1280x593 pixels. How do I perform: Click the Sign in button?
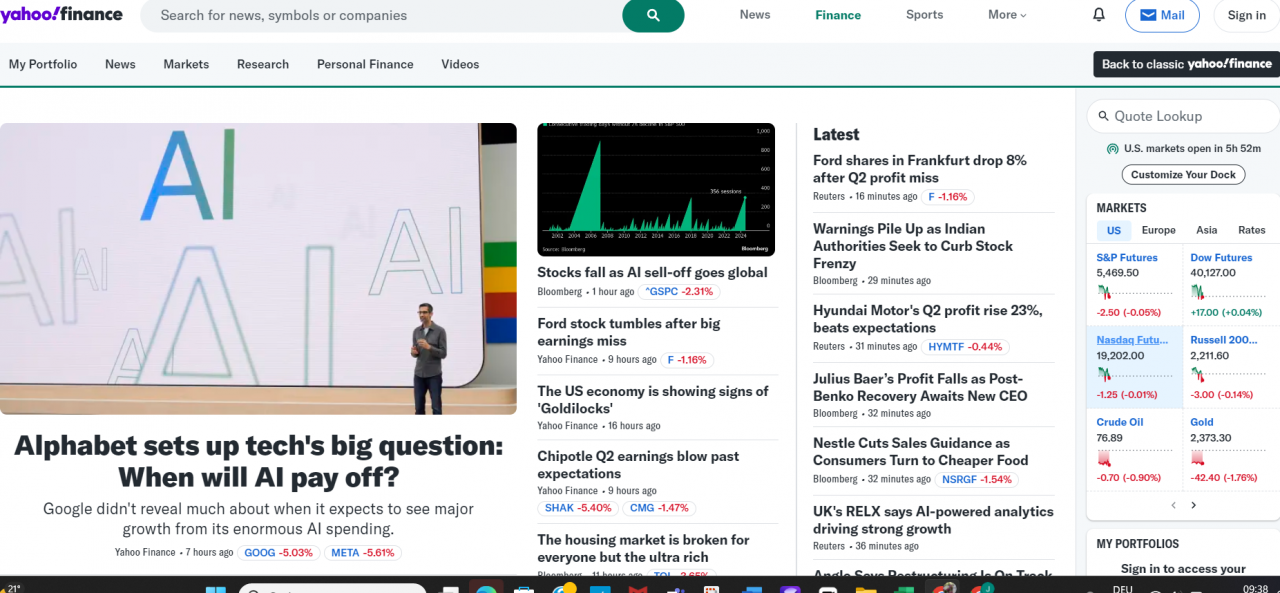[x=1245, y=15]
